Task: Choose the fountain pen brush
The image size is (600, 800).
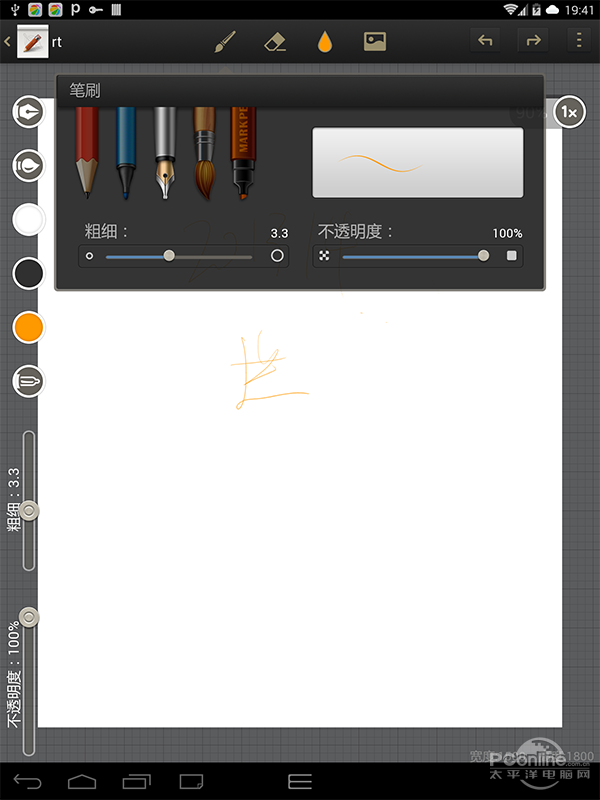Action: (164, 153)
